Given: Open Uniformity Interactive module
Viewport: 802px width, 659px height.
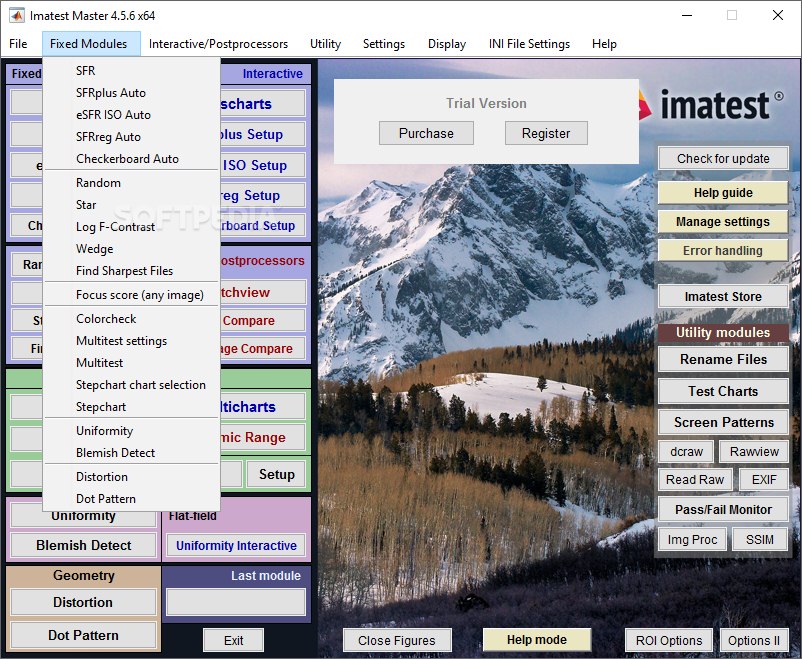Looking at the screenshot, I should (x=236, y=546).
